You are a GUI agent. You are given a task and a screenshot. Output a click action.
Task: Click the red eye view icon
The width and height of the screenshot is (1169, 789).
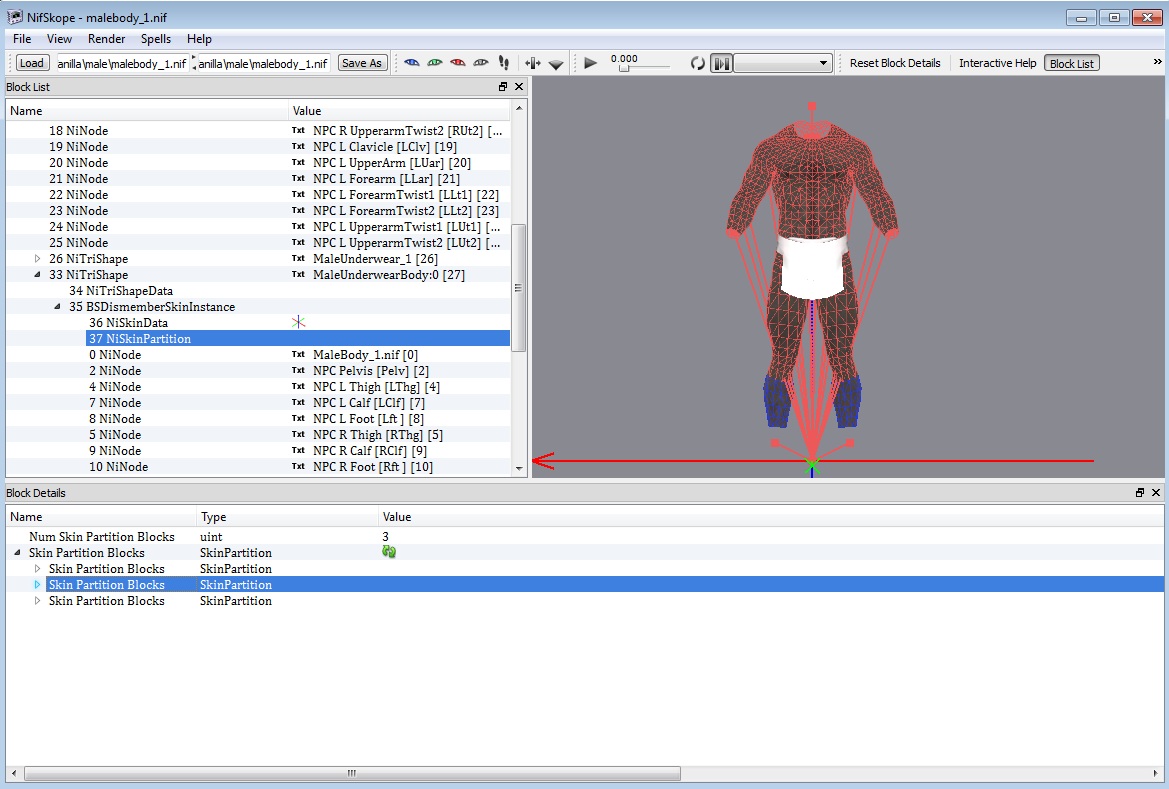click(458, 63)
